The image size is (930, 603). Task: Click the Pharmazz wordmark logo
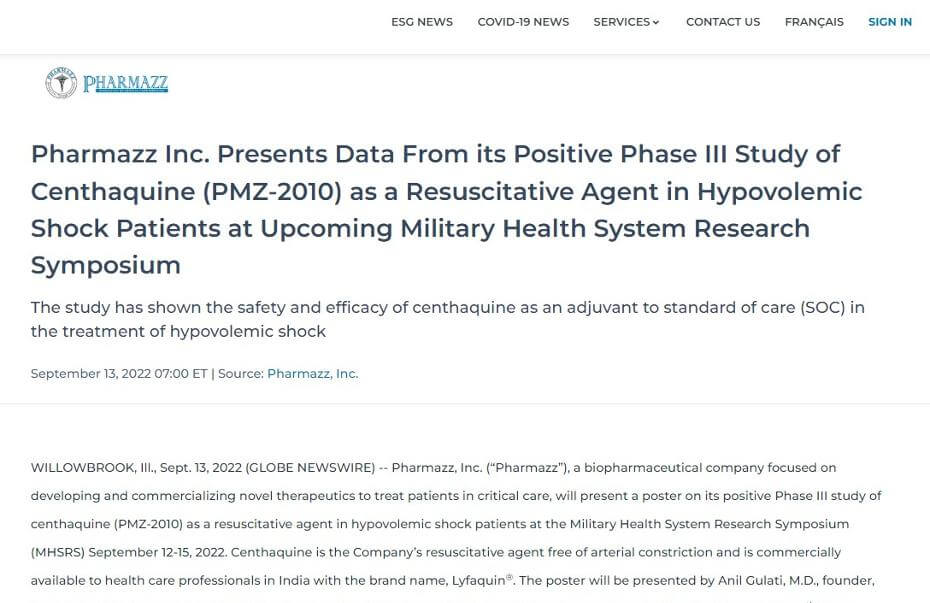tap(125, 84)
